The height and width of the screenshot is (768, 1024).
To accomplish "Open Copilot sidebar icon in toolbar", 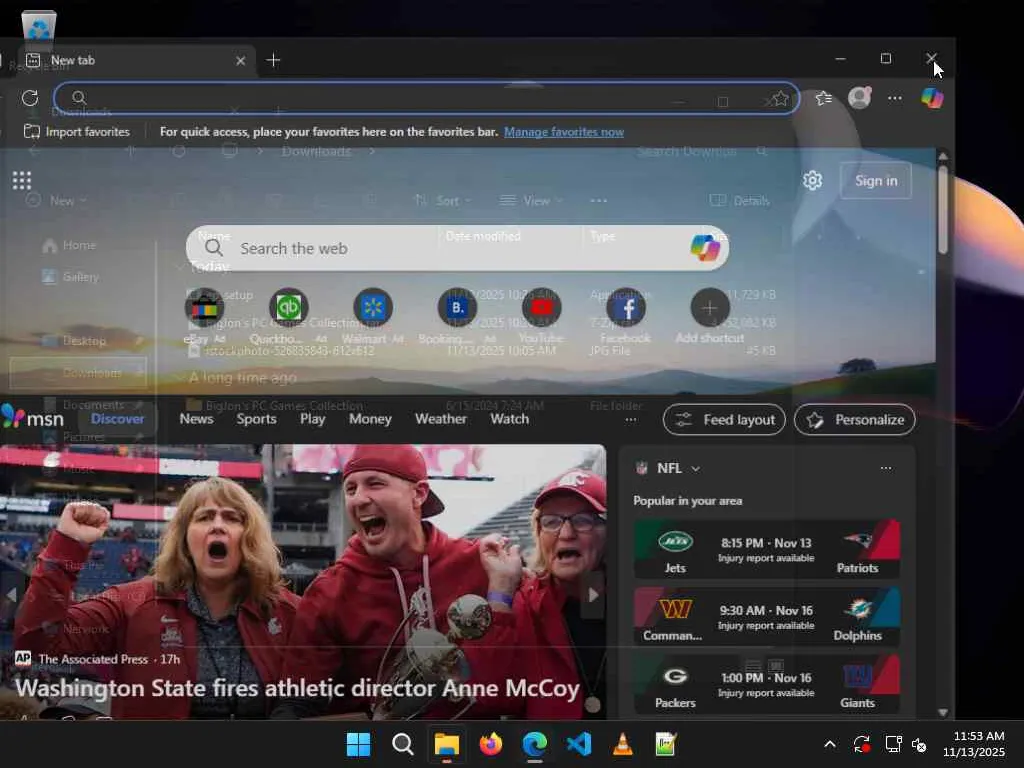I will point(932,98).
